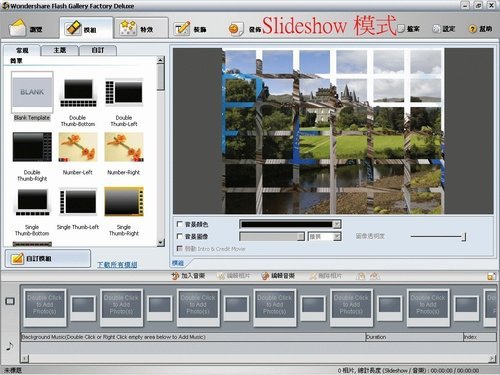500x375 pixels.
Task: Open the File menu (檔案) in top bar
Action: pos(409,29)
